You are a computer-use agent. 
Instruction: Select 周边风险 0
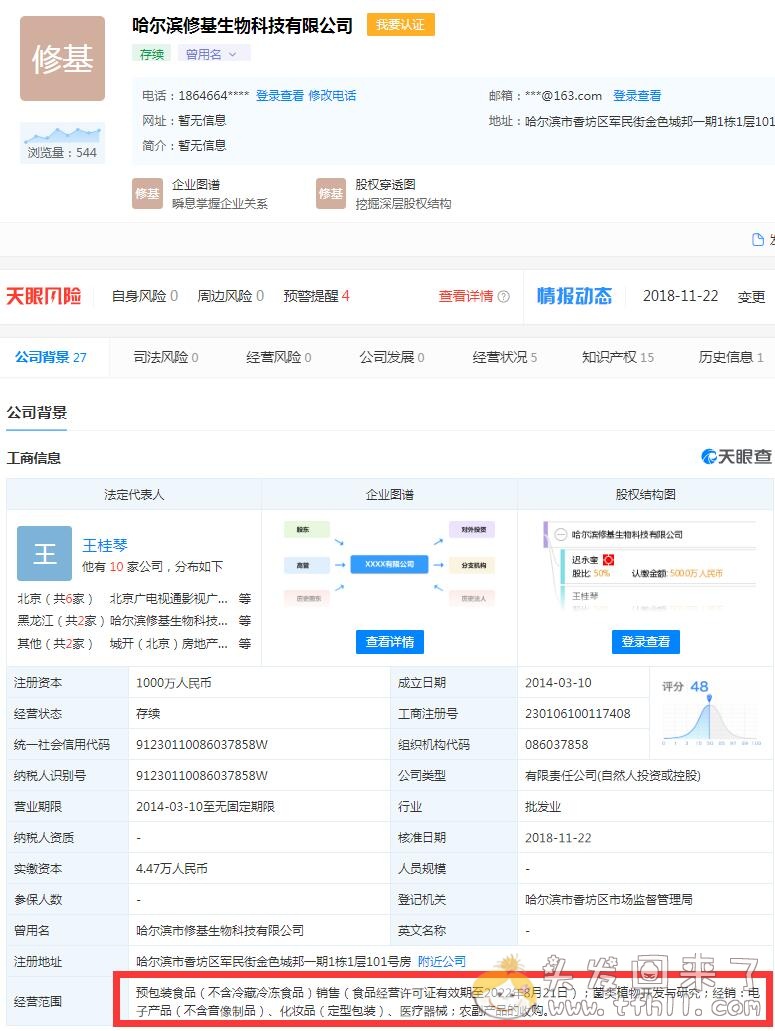231,296
